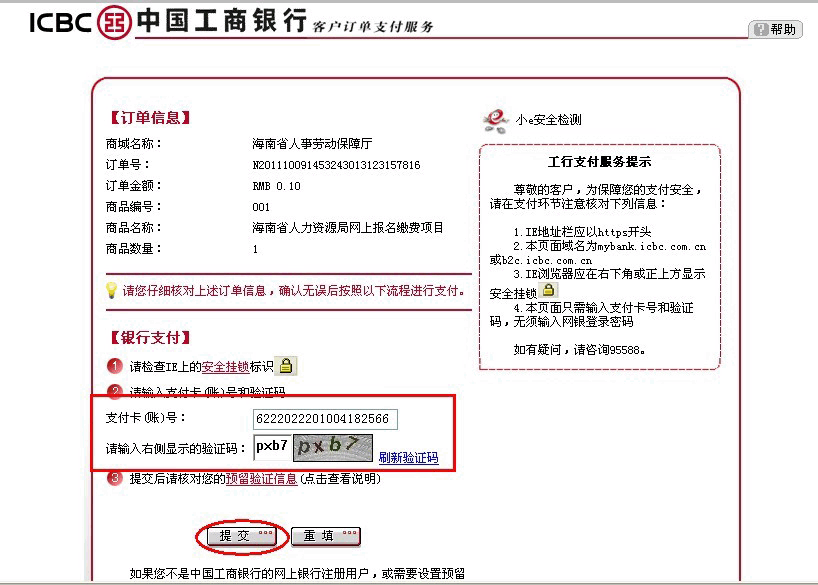The height and width of the screenshot is (585, 818).
Task: Open the 帮助 help button
Action: point(775,29)
